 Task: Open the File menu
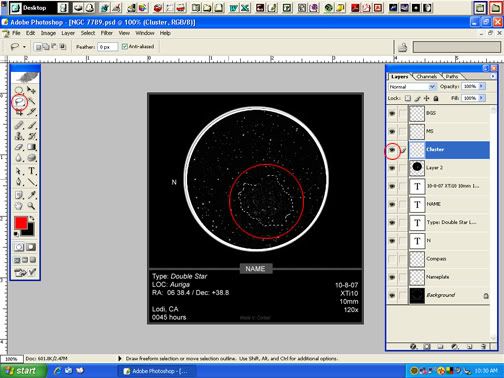(16, 33)
